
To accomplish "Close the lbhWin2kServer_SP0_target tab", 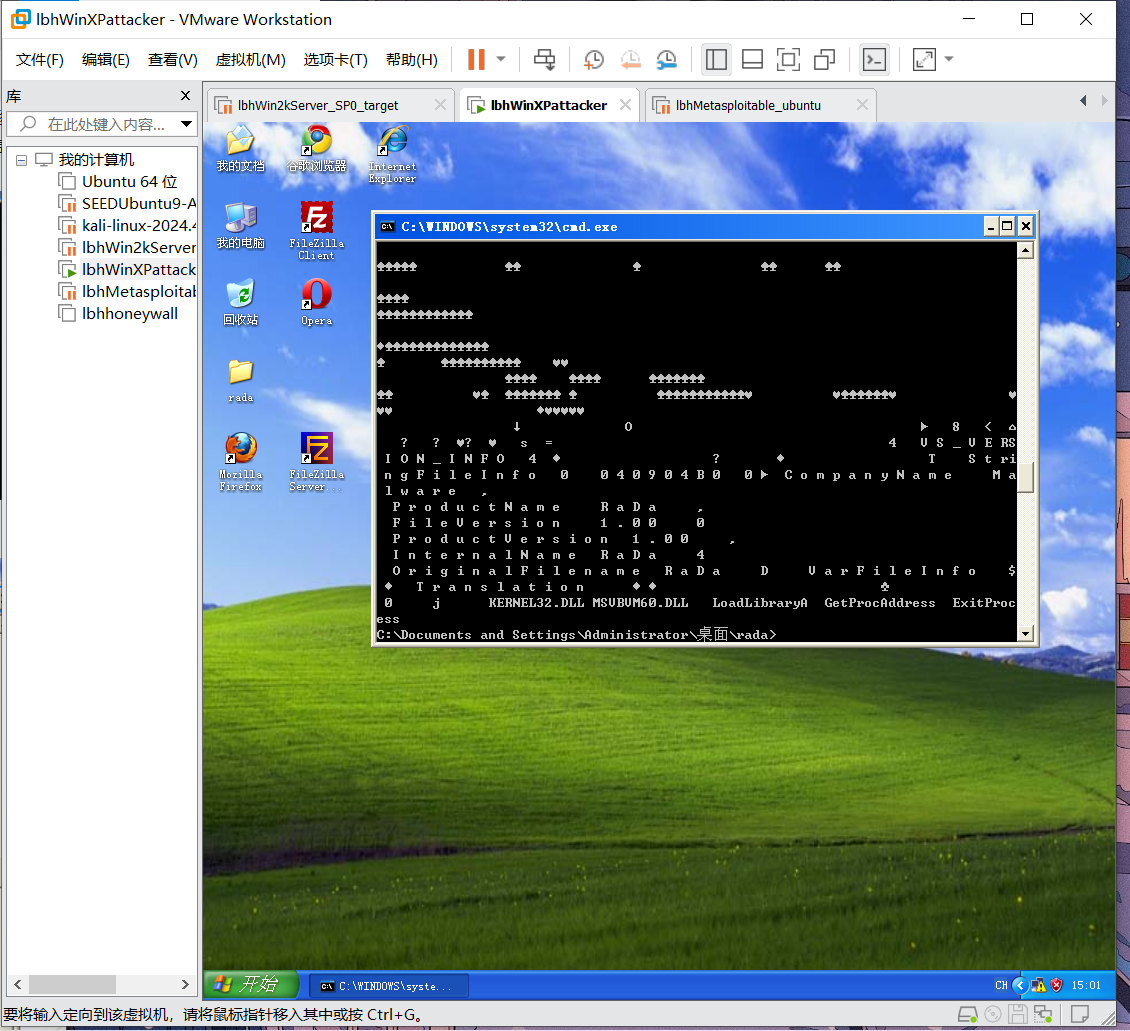I will click(x=440, y=104).
